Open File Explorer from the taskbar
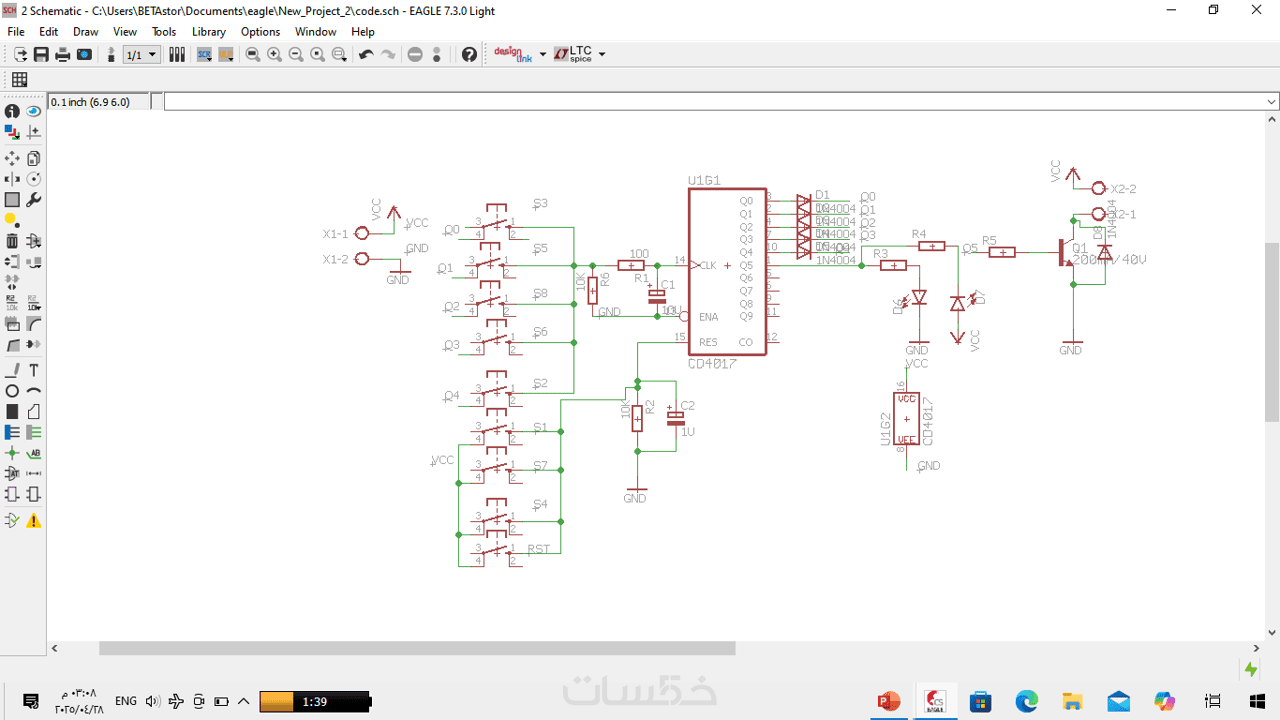 [x=1073, y=701]
